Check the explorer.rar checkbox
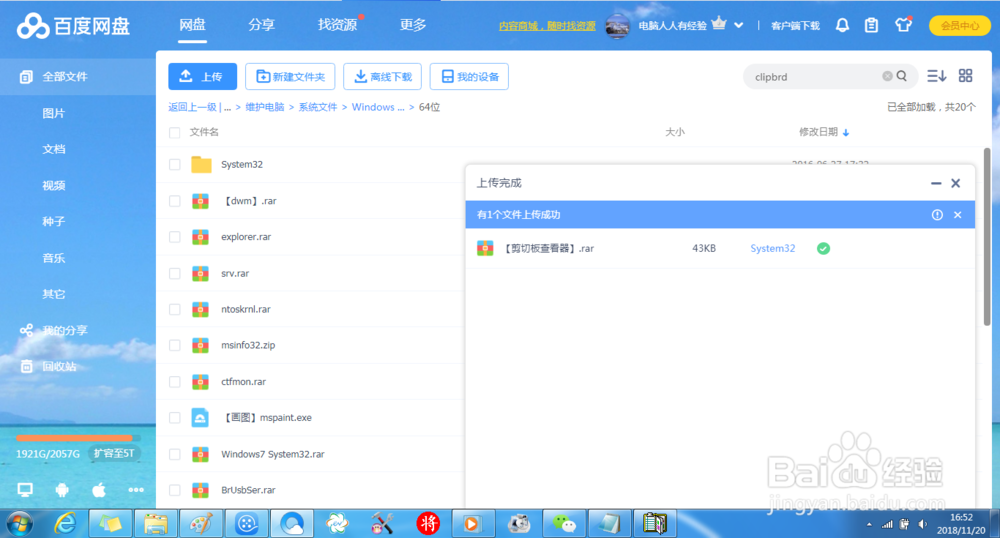1000x538 pixels. [174, 237]
